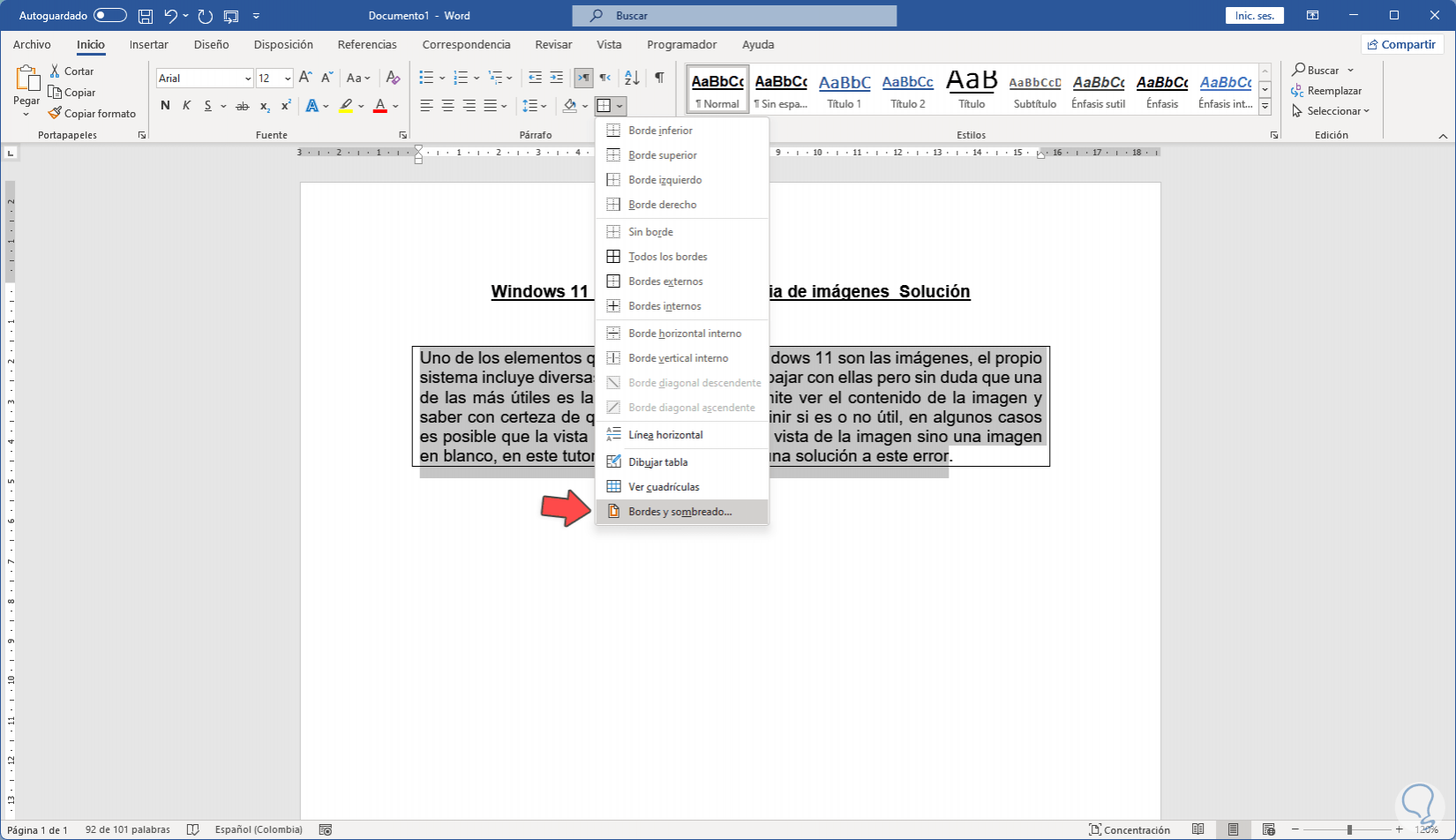Align text to the left
This screenshot has width=1456, height=840.
426,106
